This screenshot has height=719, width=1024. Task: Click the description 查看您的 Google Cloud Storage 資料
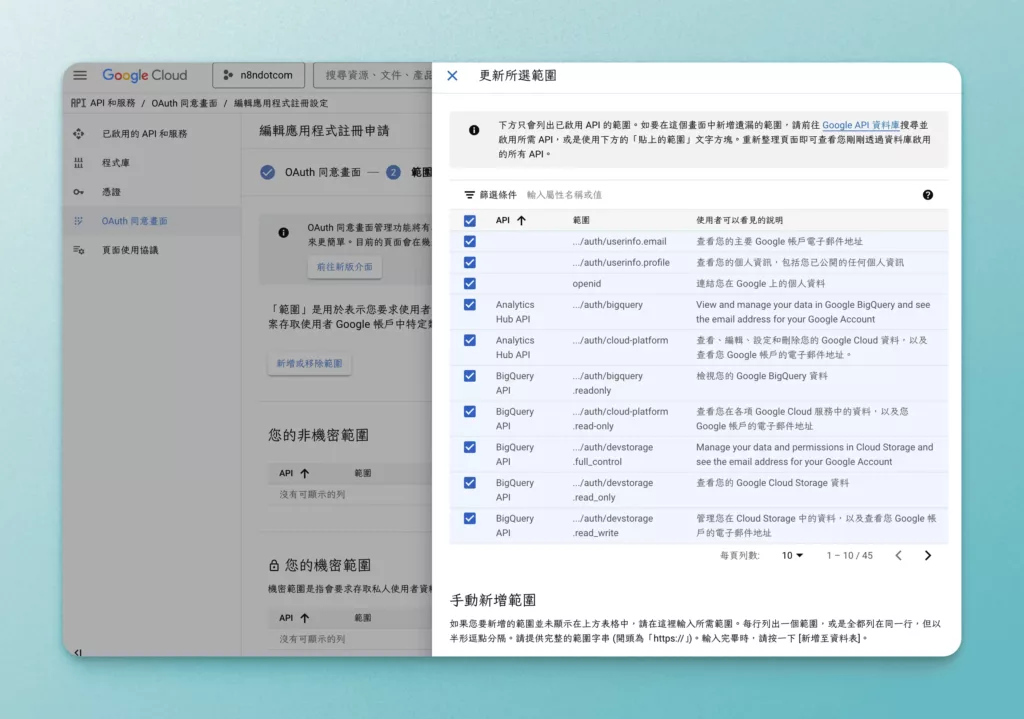tap(773, 483)
